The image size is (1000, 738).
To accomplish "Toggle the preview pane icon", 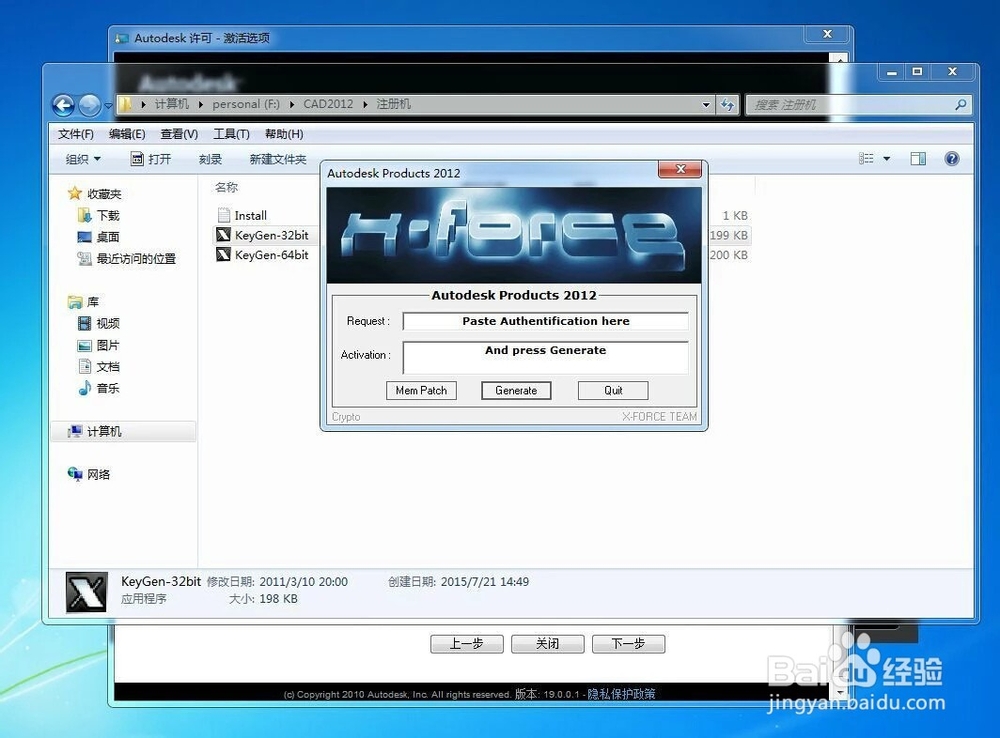I will pyautogui.click(x=918, y=158).
